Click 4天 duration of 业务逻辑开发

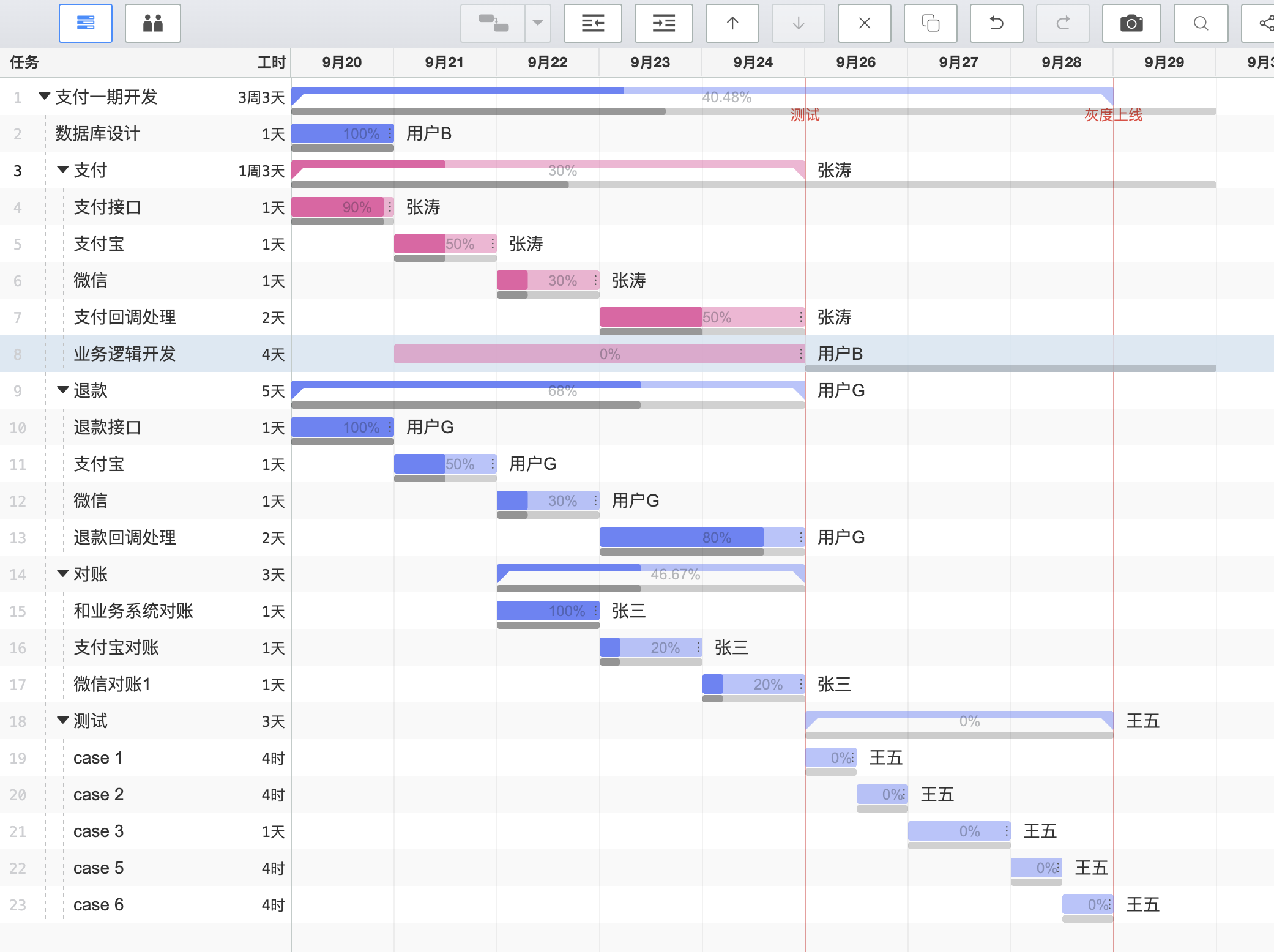pyautogui.click(x=273, y=354)
